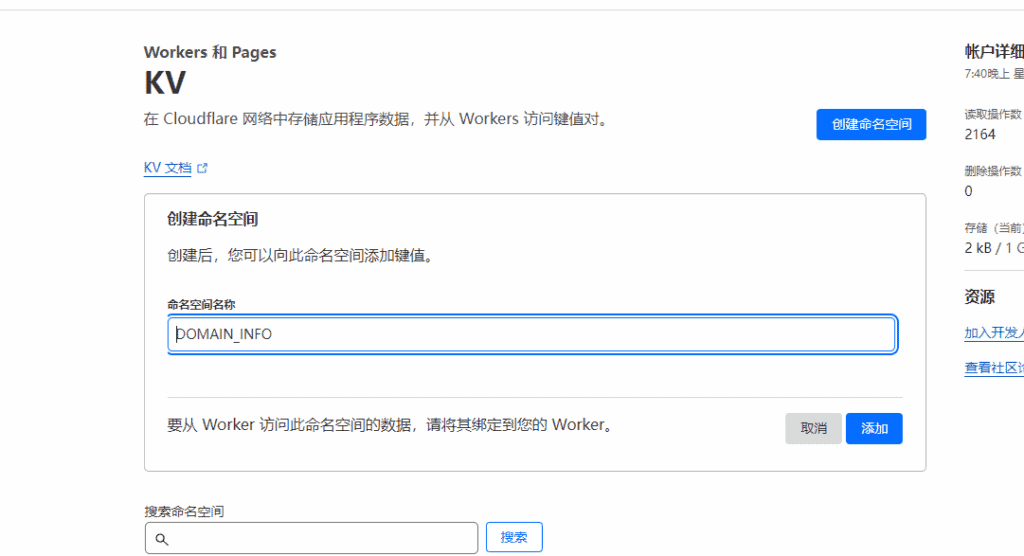The width and height of the screenshot is (1024, 556).
Task: Click the 取消 button
Action: (813, 429)
